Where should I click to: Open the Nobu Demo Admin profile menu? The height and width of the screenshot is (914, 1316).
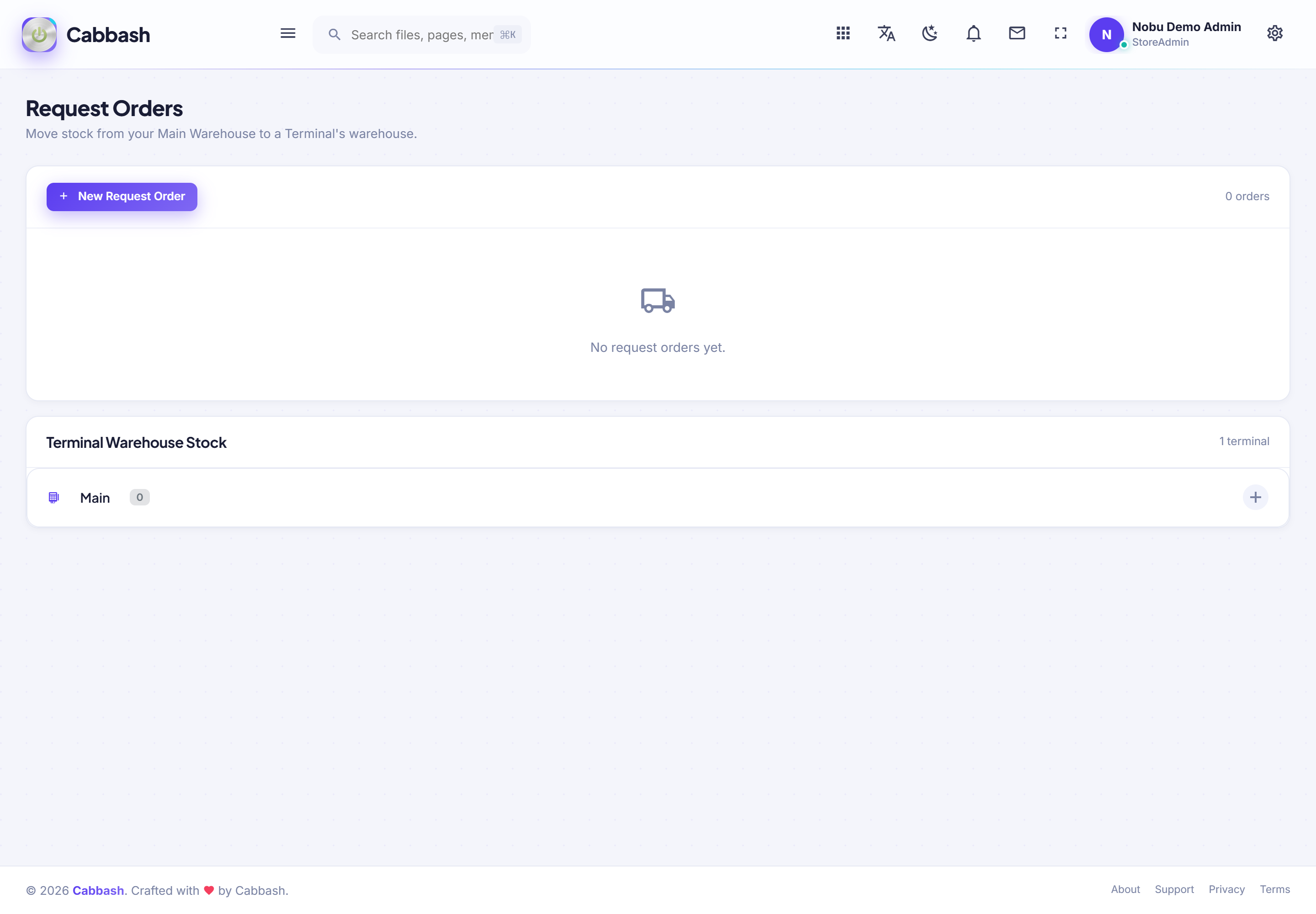[x=1187, y=27]
